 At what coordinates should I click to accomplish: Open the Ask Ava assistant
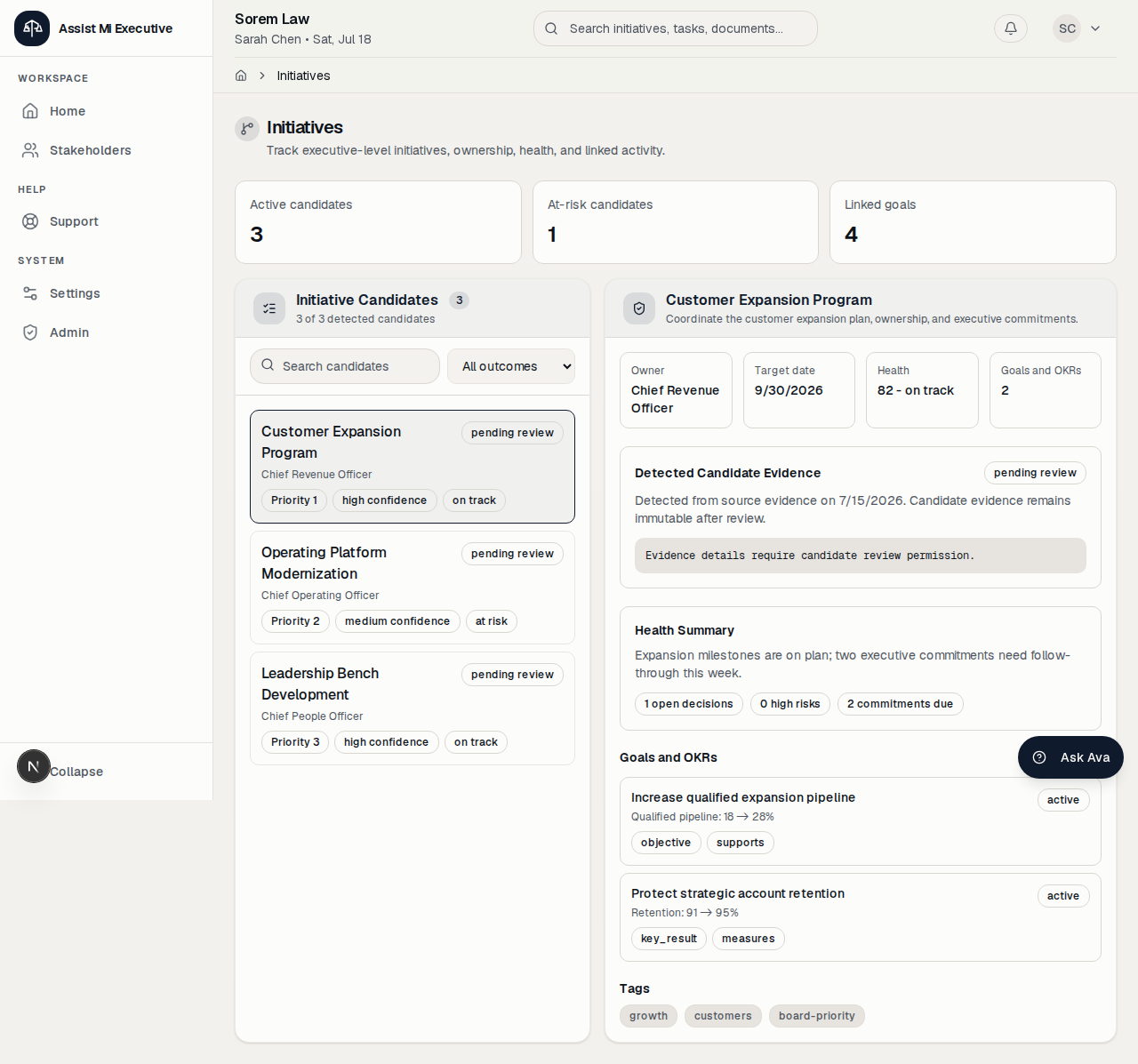click(x=1070, y=757)
